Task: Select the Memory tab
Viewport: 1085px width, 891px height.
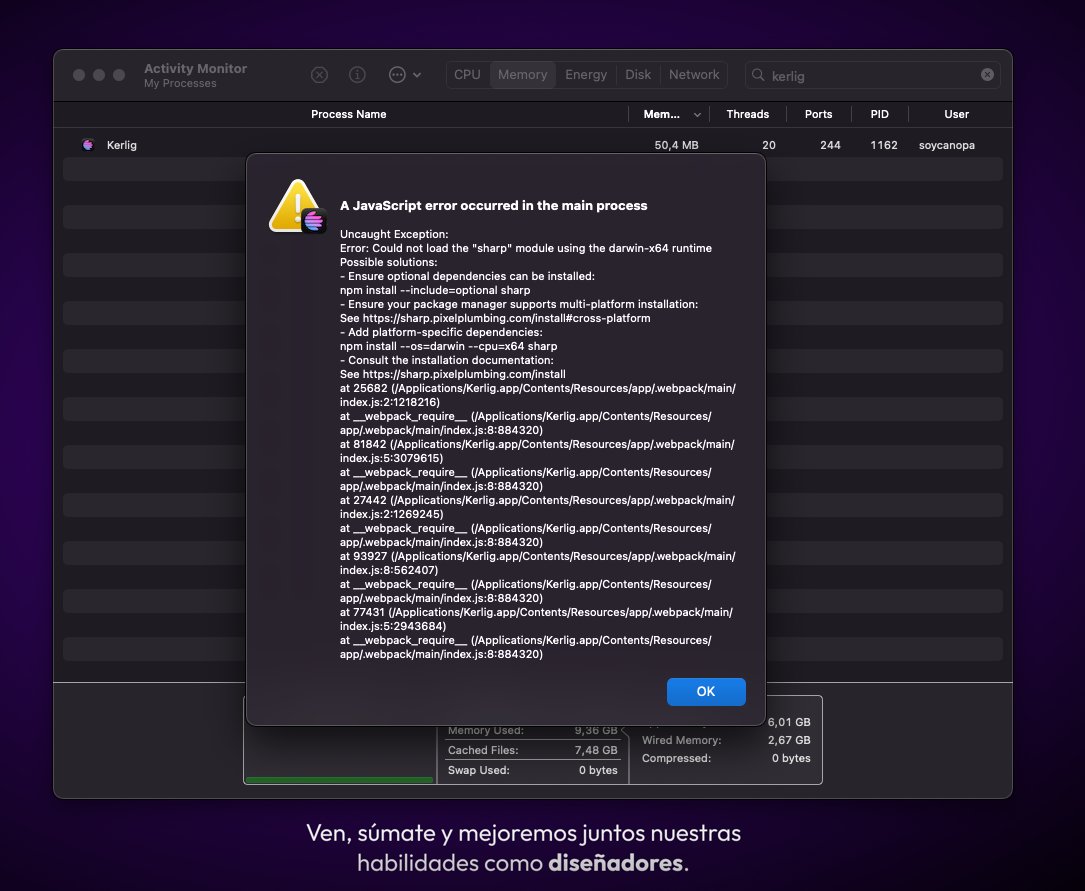Action: 522,75
